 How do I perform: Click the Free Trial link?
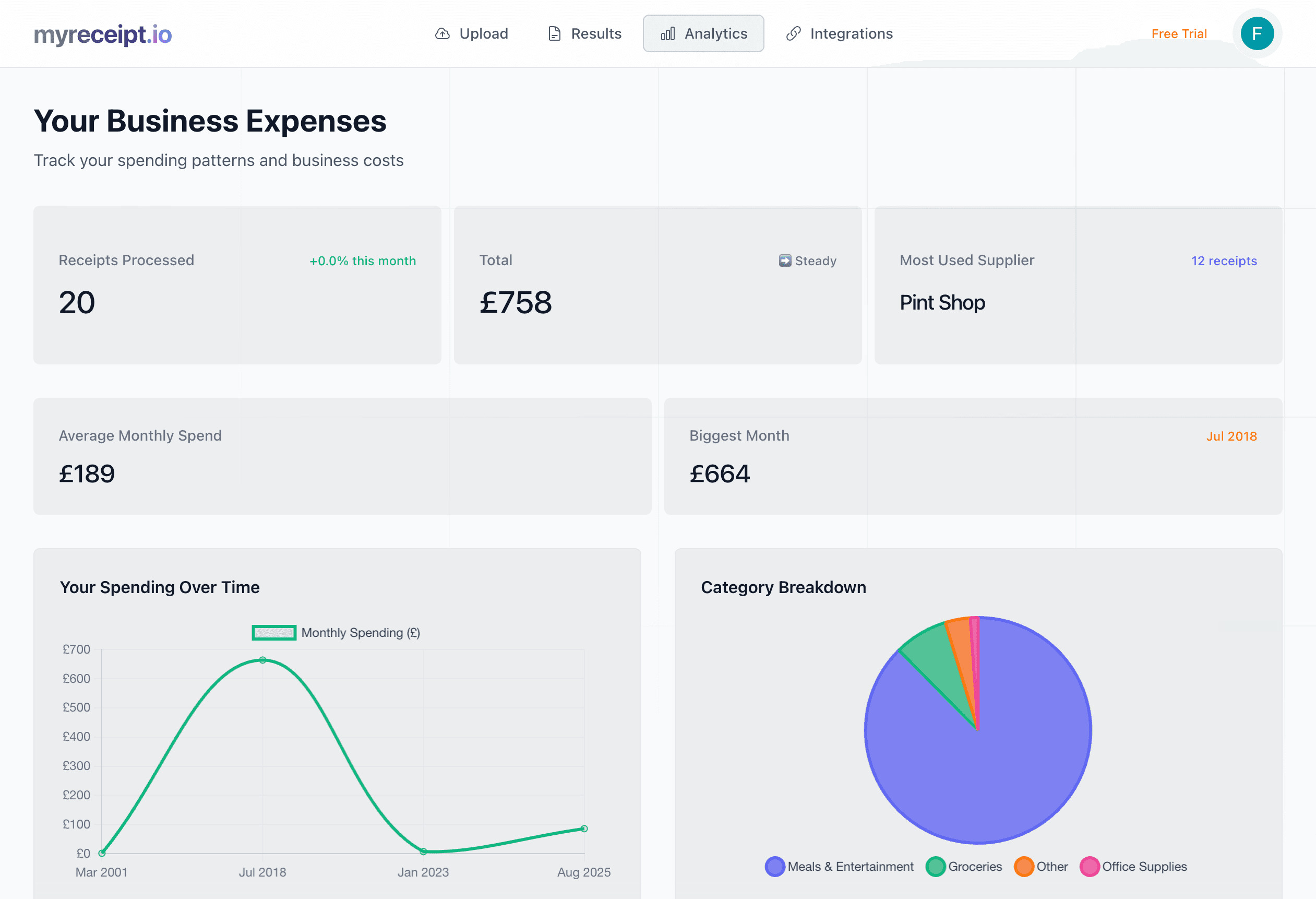tap(1178, 33)
